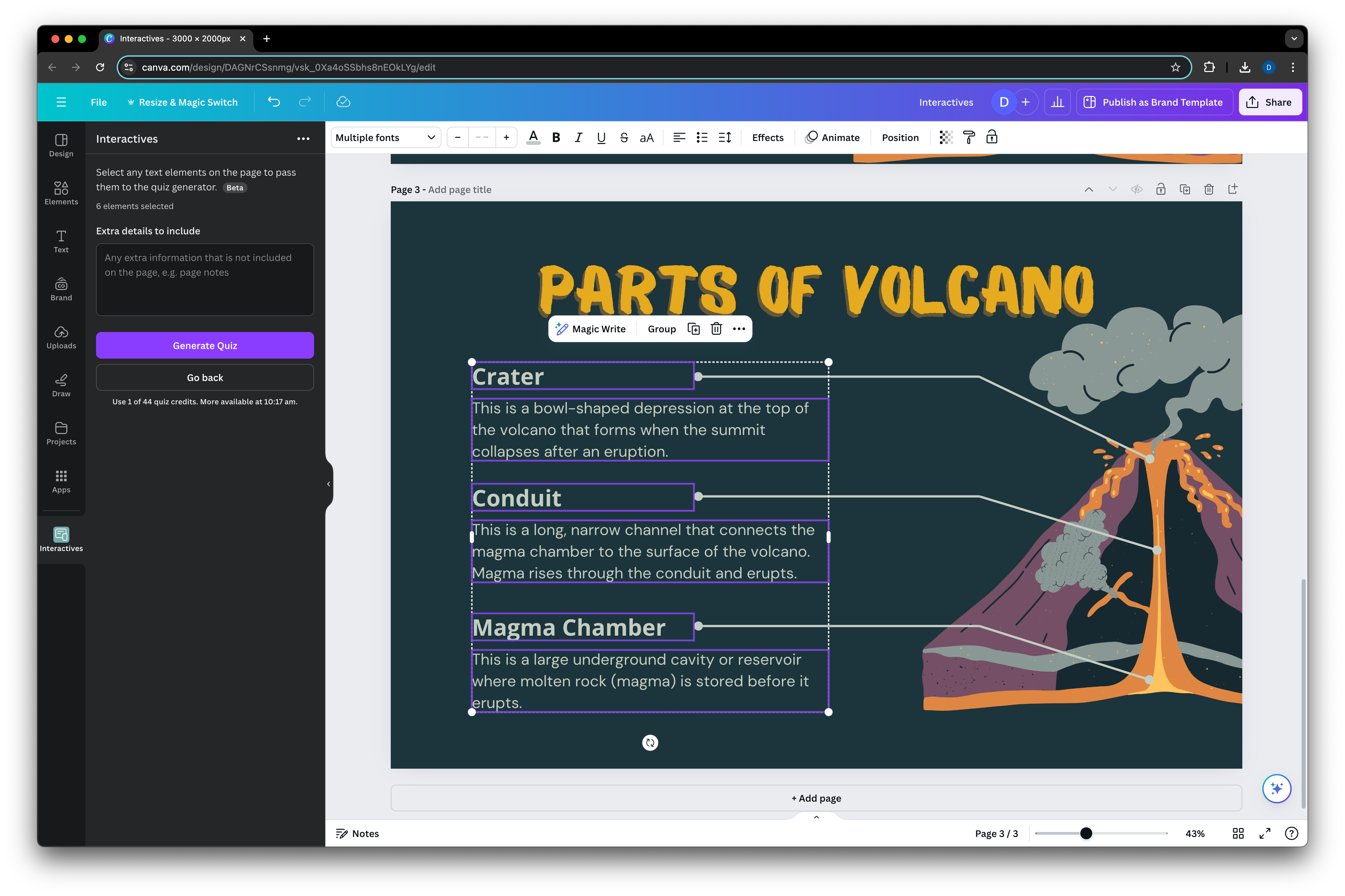Image resolution: width=1345 pixels, height=896 pixels.
Task: Toggle bold formatting
Action: [x=555, y=137]
